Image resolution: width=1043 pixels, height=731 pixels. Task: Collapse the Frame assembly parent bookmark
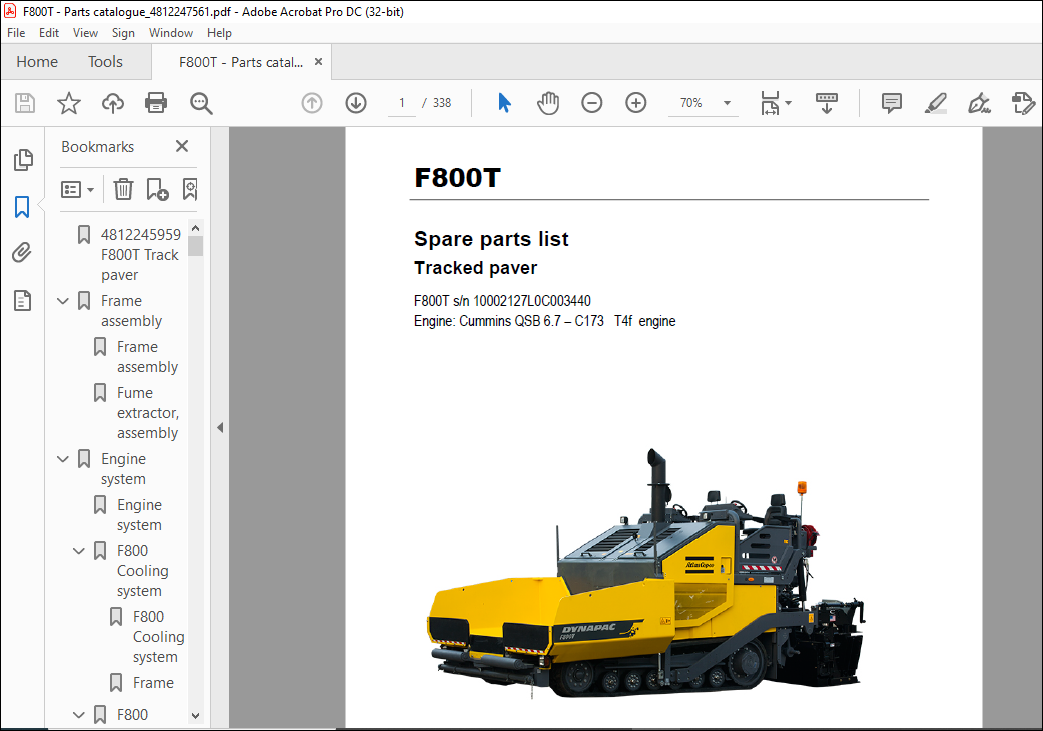63,301
